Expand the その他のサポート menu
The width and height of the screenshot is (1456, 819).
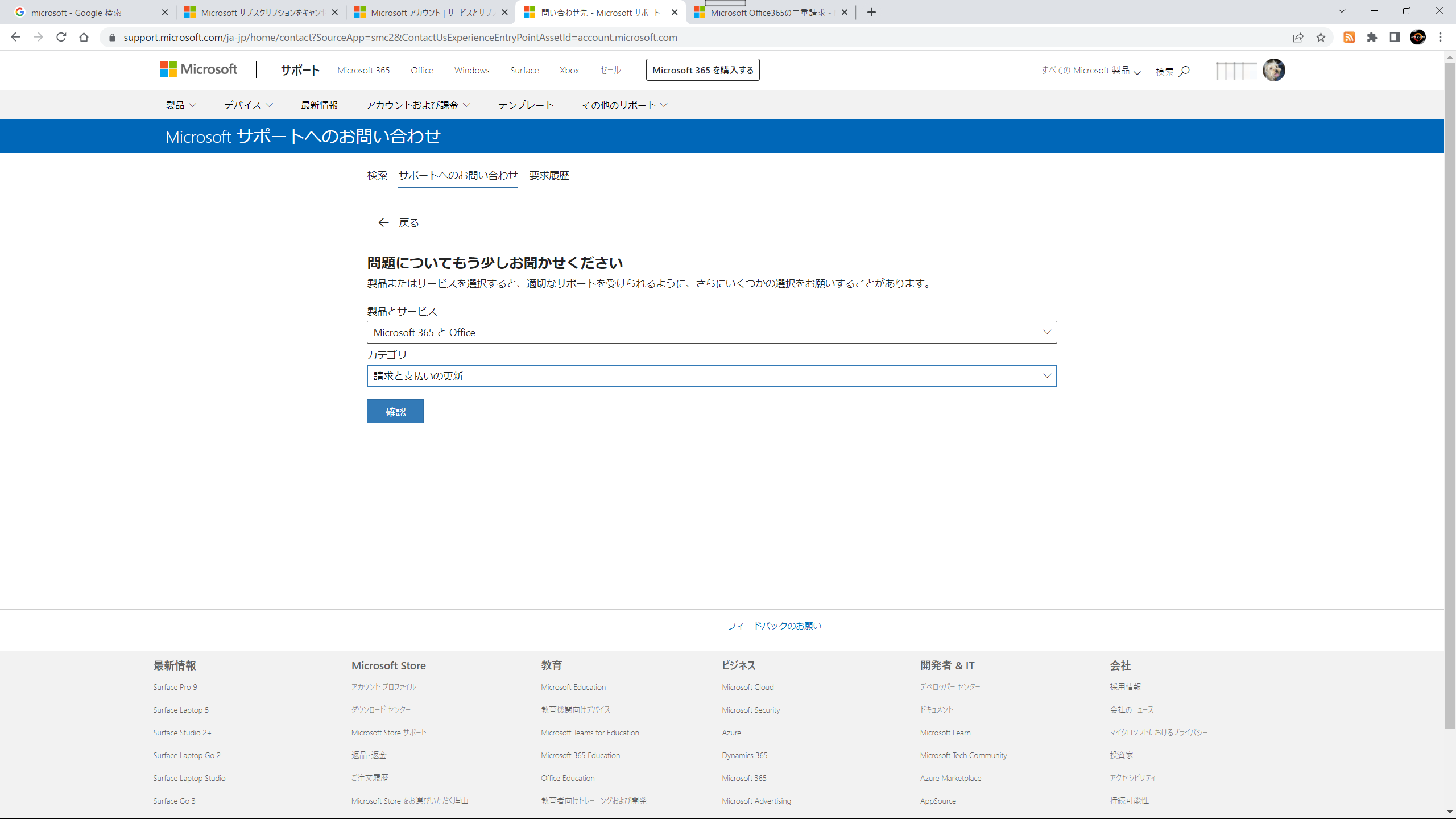tap(624, 105)
